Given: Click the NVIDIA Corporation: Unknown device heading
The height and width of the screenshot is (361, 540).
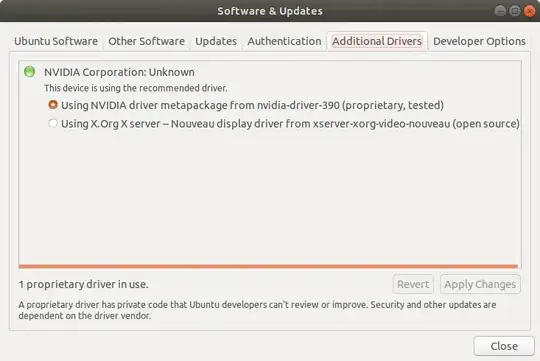Looking at the screenshot, I should (x=119, y=72).
